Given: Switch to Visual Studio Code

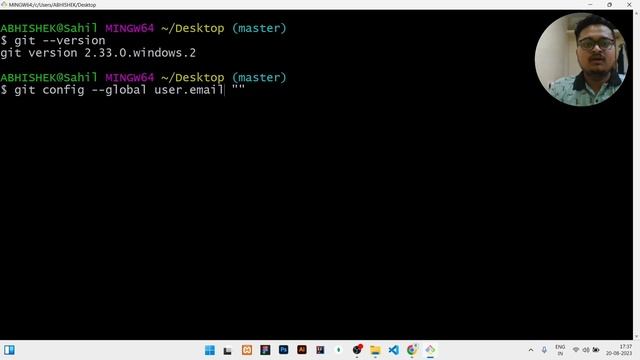Looking at the screenshot, I should click(x=393, y=350).
